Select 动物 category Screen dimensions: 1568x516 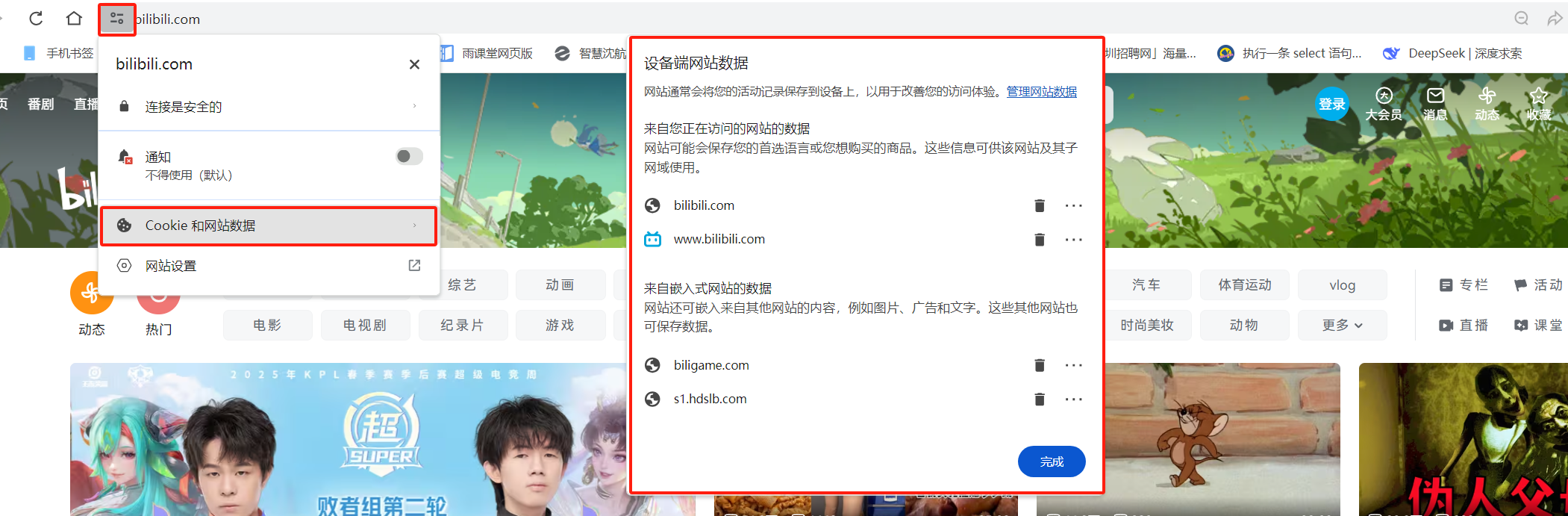point(1244,325)
